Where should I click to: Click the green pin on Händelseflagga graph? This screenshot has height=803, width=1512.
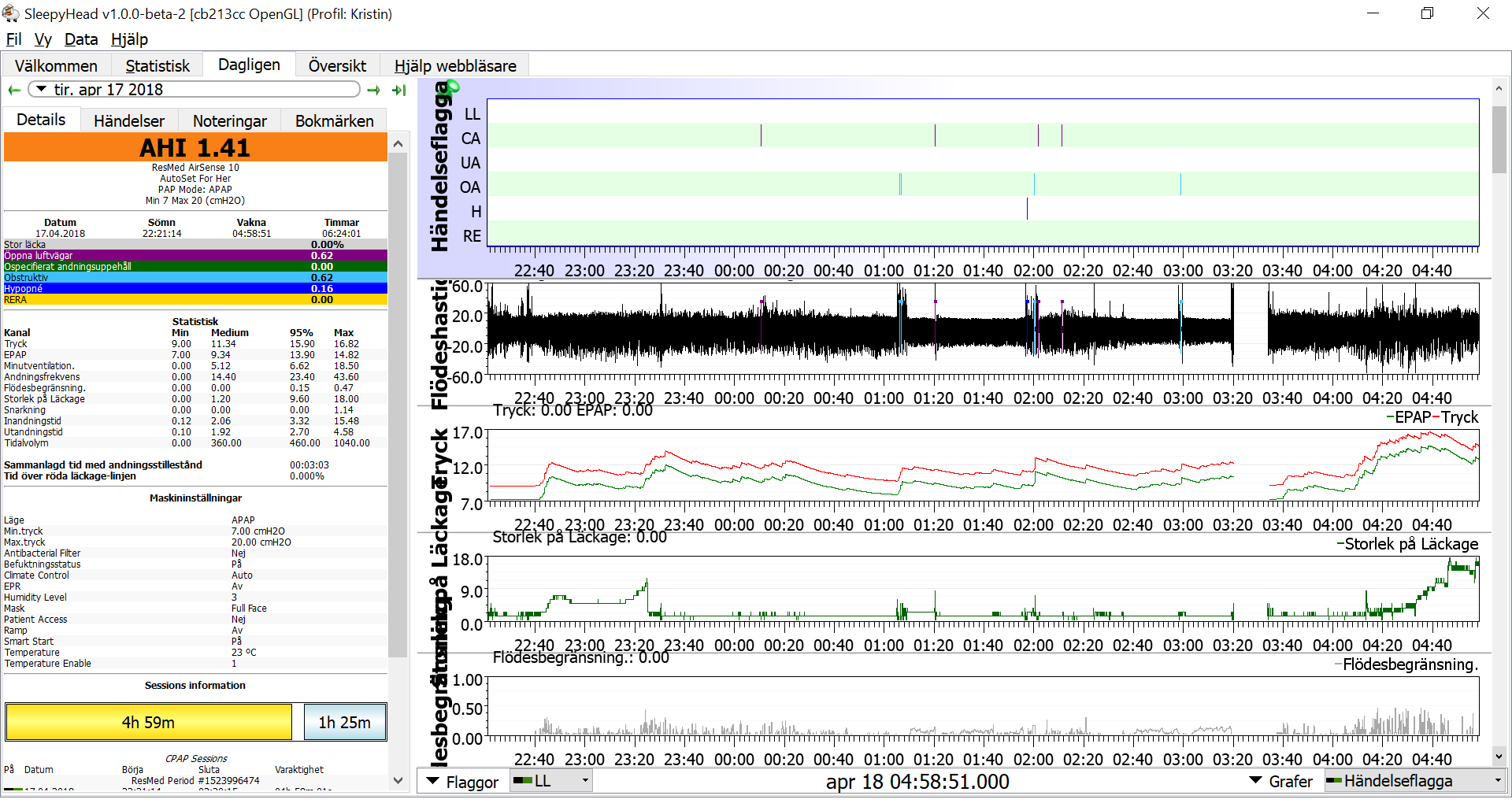(x=453, y=87)
